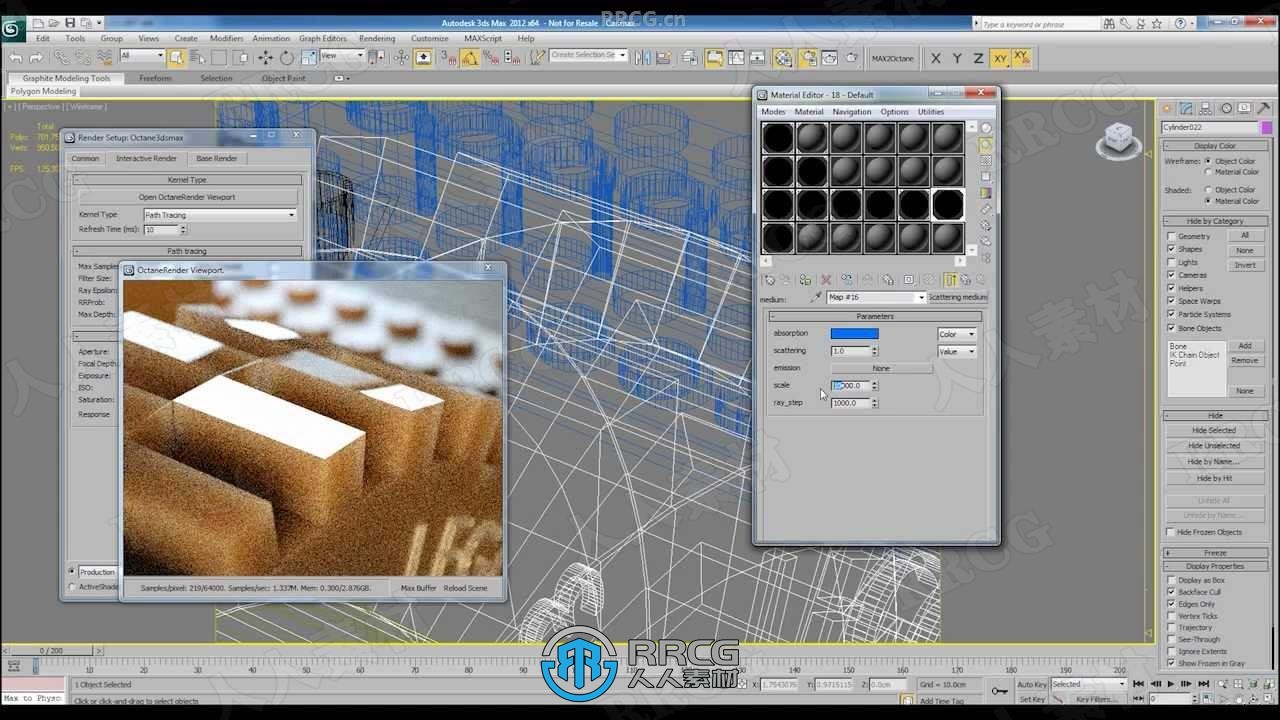The height and width of the screenshot is (720, 1280).
Task: Click the Redo arrow in main toolbar
Action: [36, 58]
